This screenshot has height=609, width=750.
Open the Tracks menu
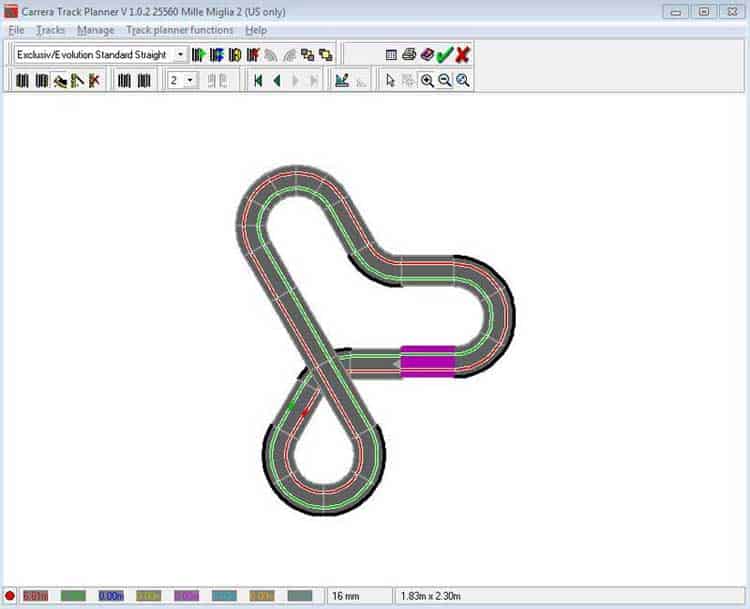(x=51, y=30)
